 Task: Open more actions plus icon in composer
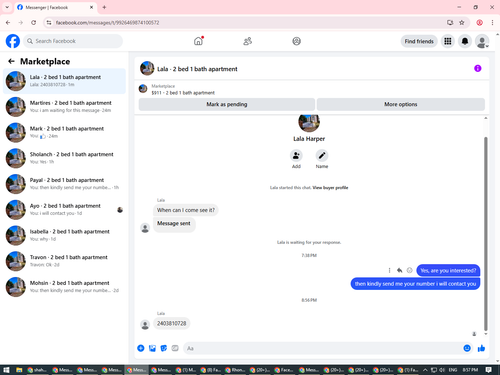(141, 348)
